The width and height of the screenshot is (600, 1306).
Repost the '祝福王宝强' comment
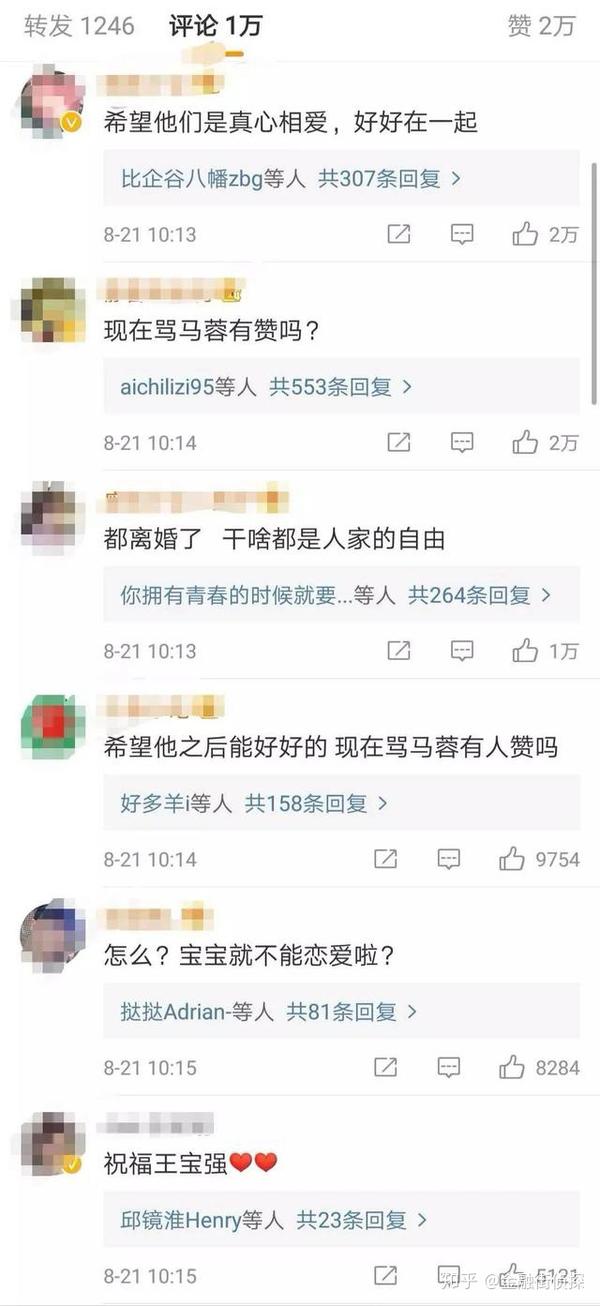(x=385, y=1275)
